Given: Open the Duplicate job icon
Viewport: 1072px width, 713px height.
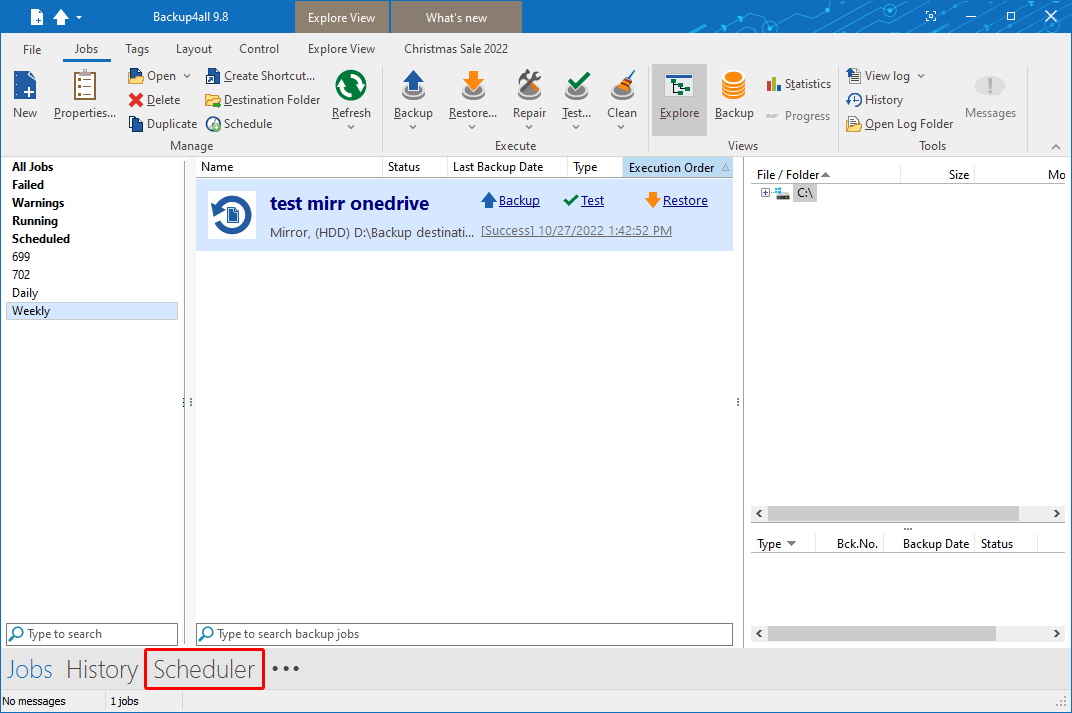Looking at the screenshot, I should [x=162, y=123].
